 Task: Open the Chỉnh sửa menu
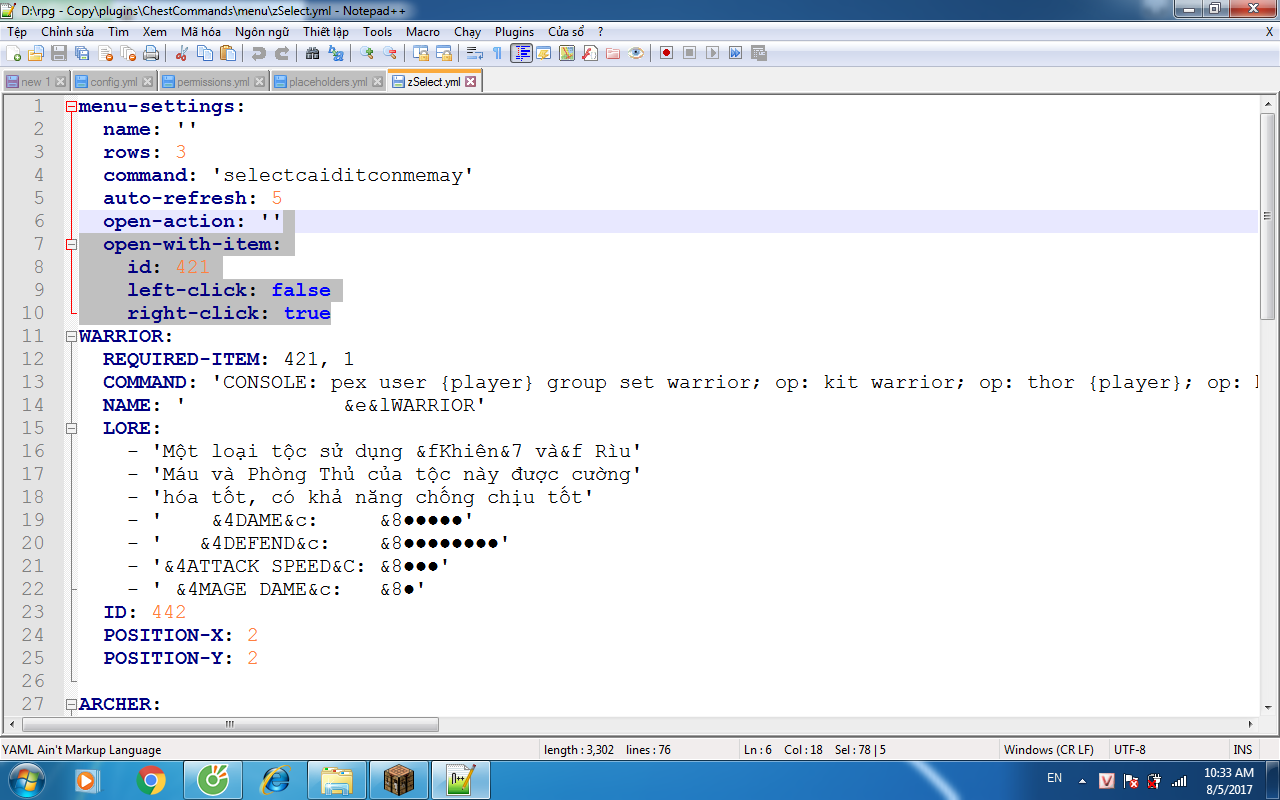click(x=67, y=32)
